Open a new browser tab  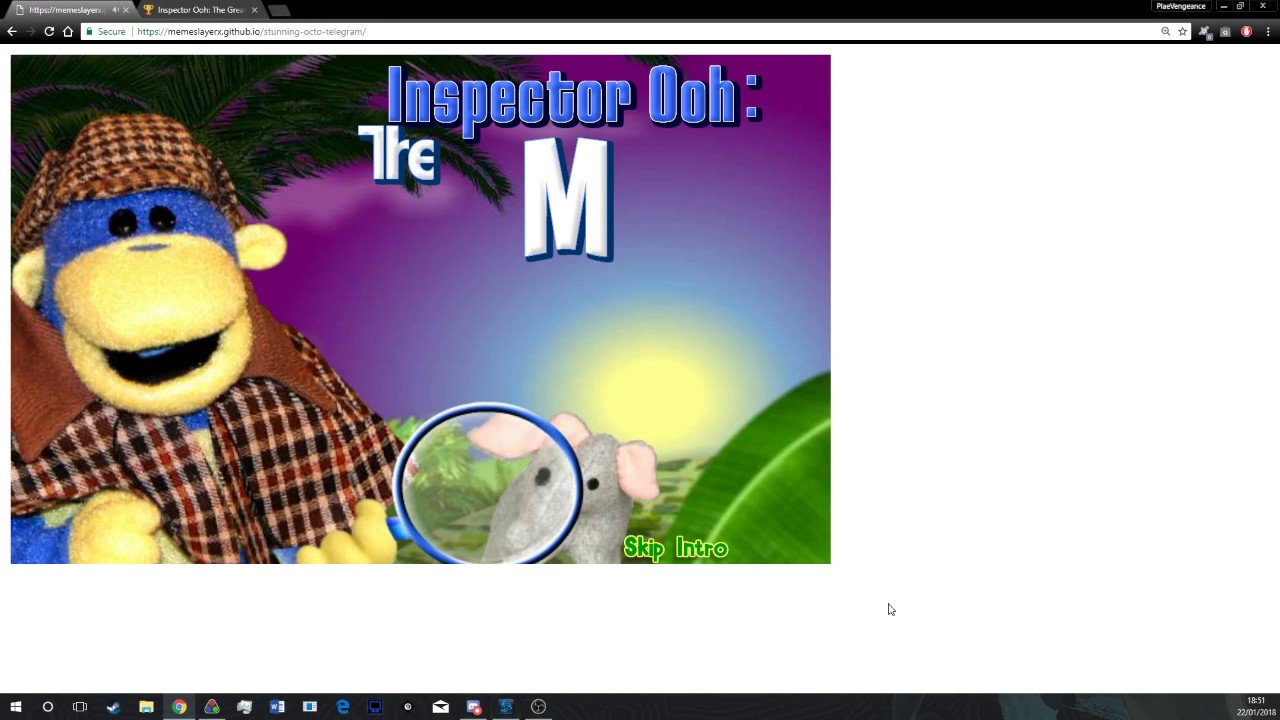click(x=279, y=10)
